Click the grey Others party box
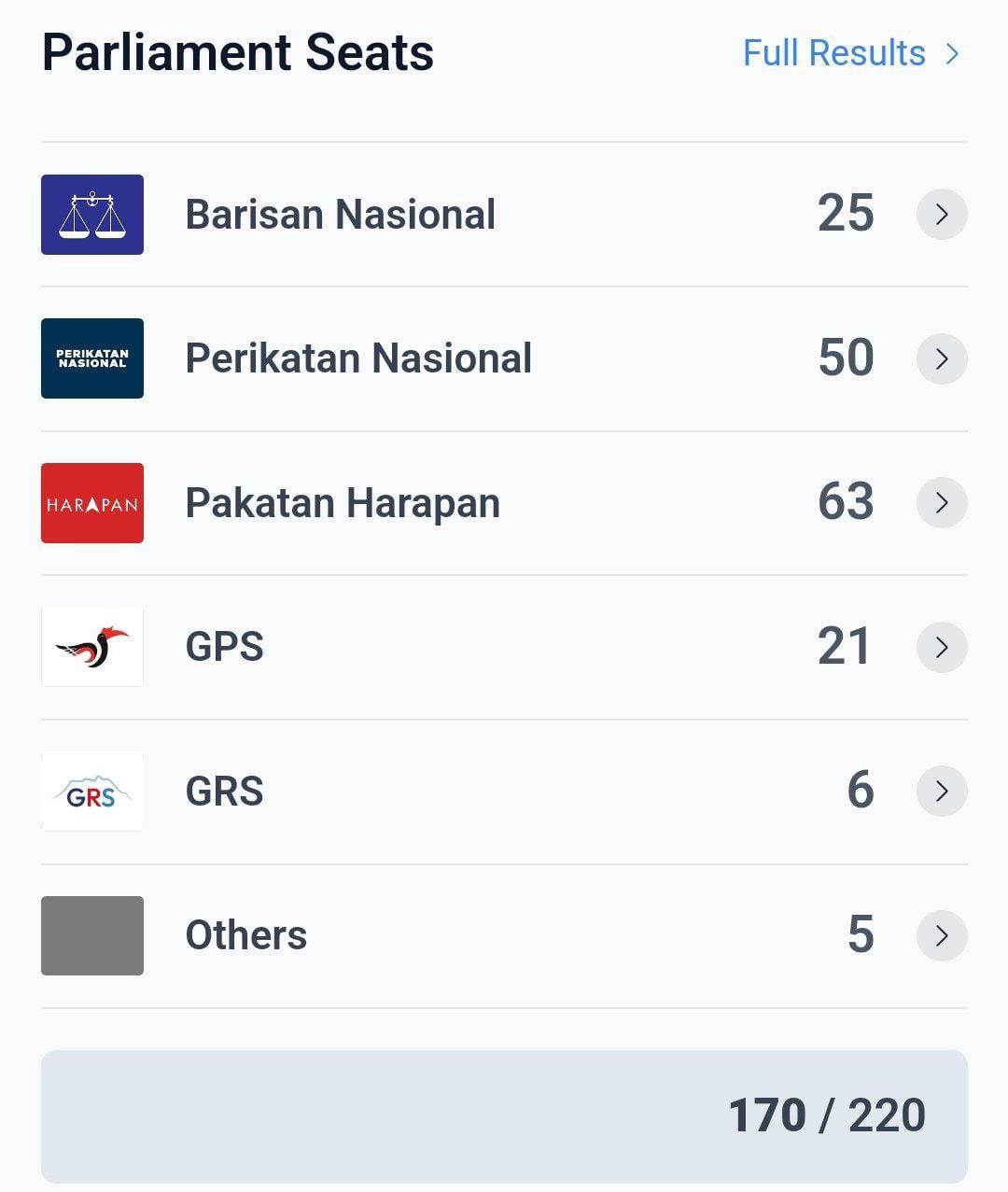This screenshot has height=1192, width=1008. (x=92, y=935)
